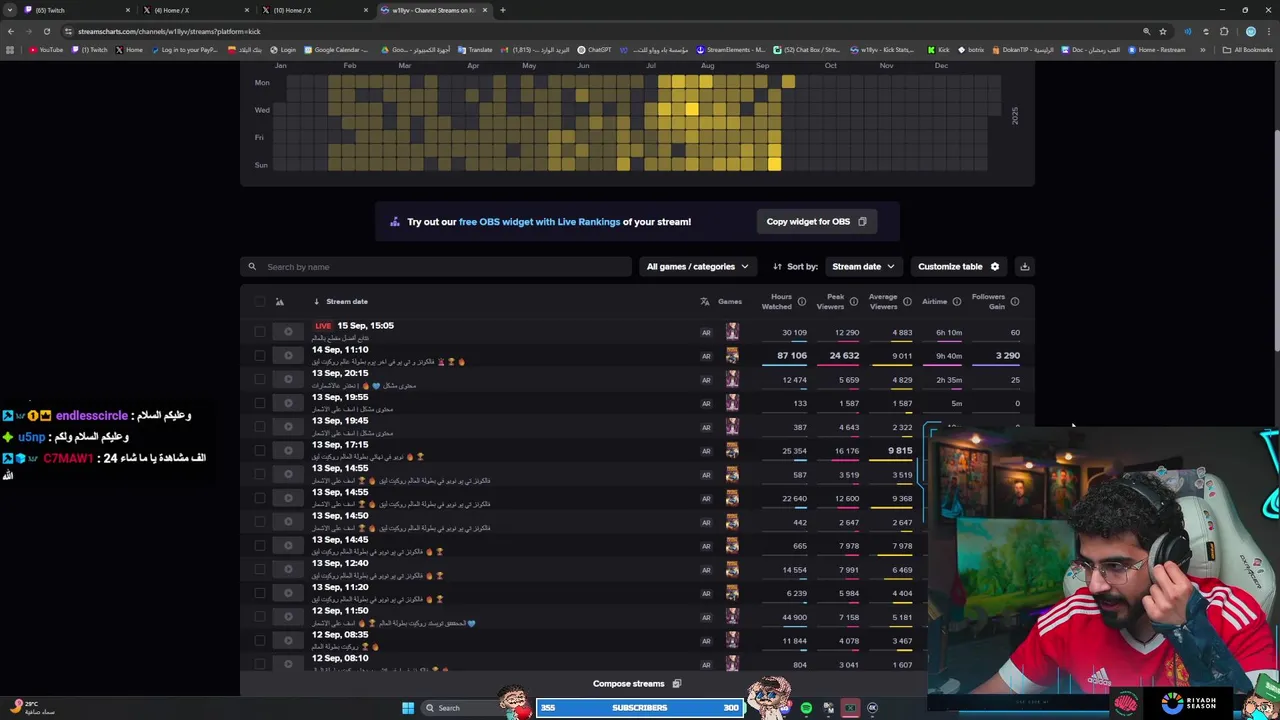Click Average Viewers info icon
1280x720 pixels.
coord(907,302)
